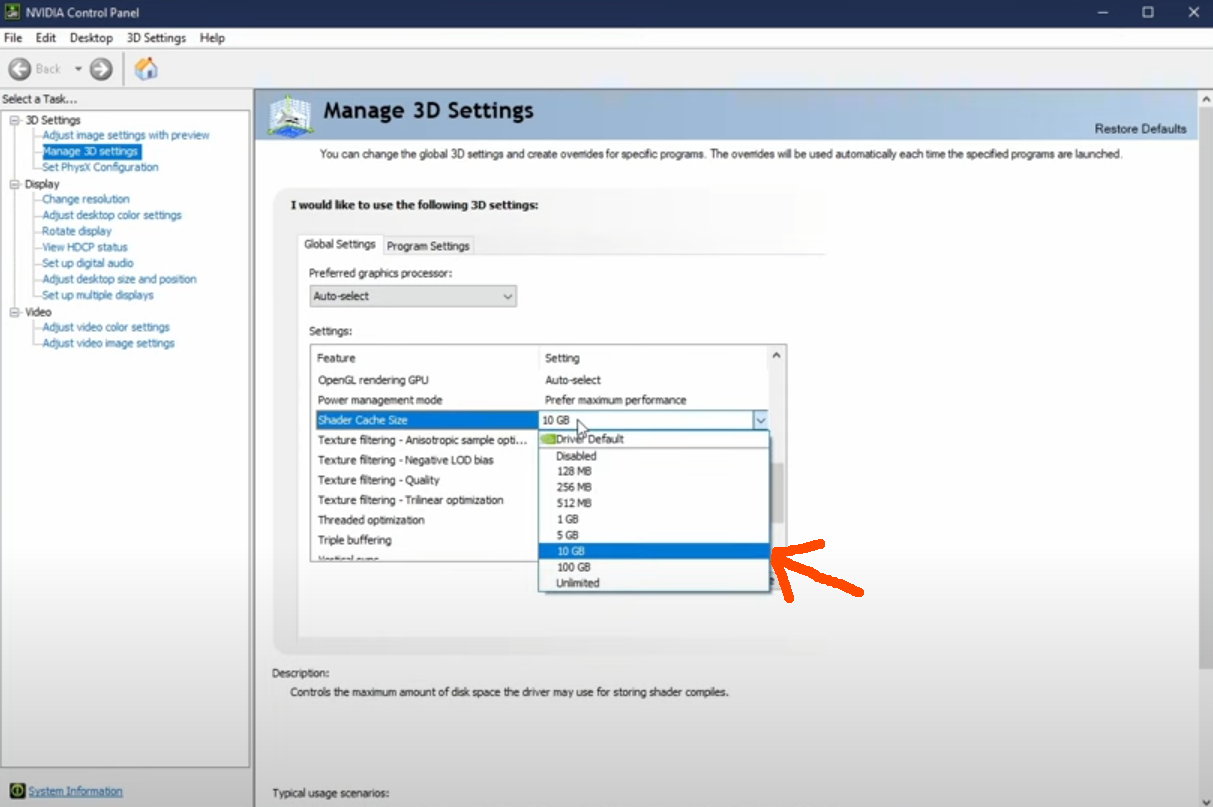The height and width of the screenshot is (807, 1213).
Task: Open the Edit menu
Action: pos(46,38)
